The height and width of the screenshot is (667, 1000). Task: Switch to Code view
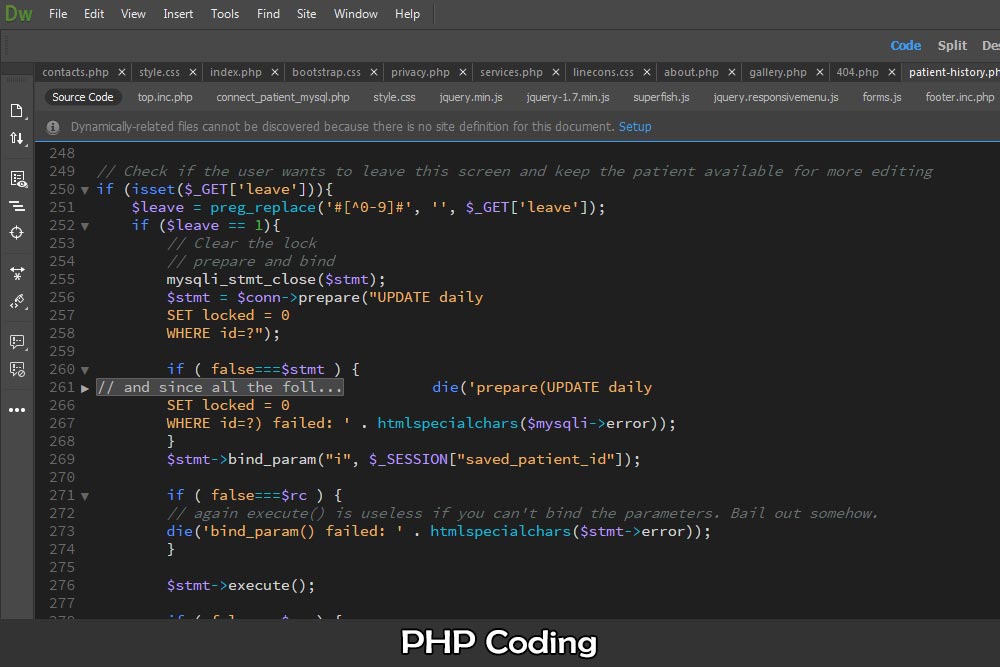tap(905, 45)
